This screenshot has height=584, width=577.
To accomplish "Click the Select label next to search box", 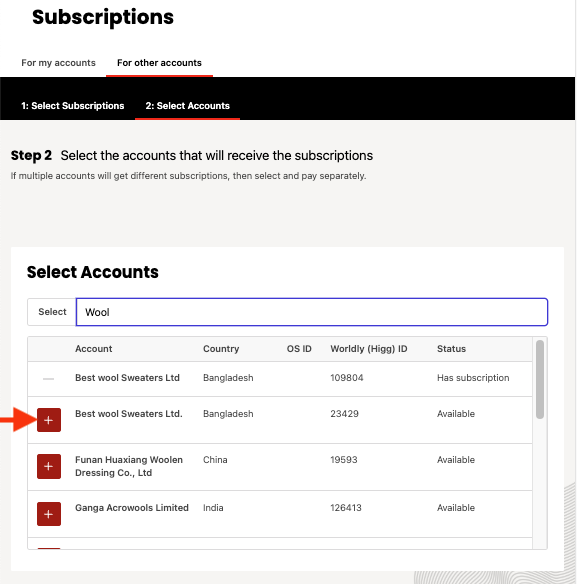I will click(x=52, y=312).
